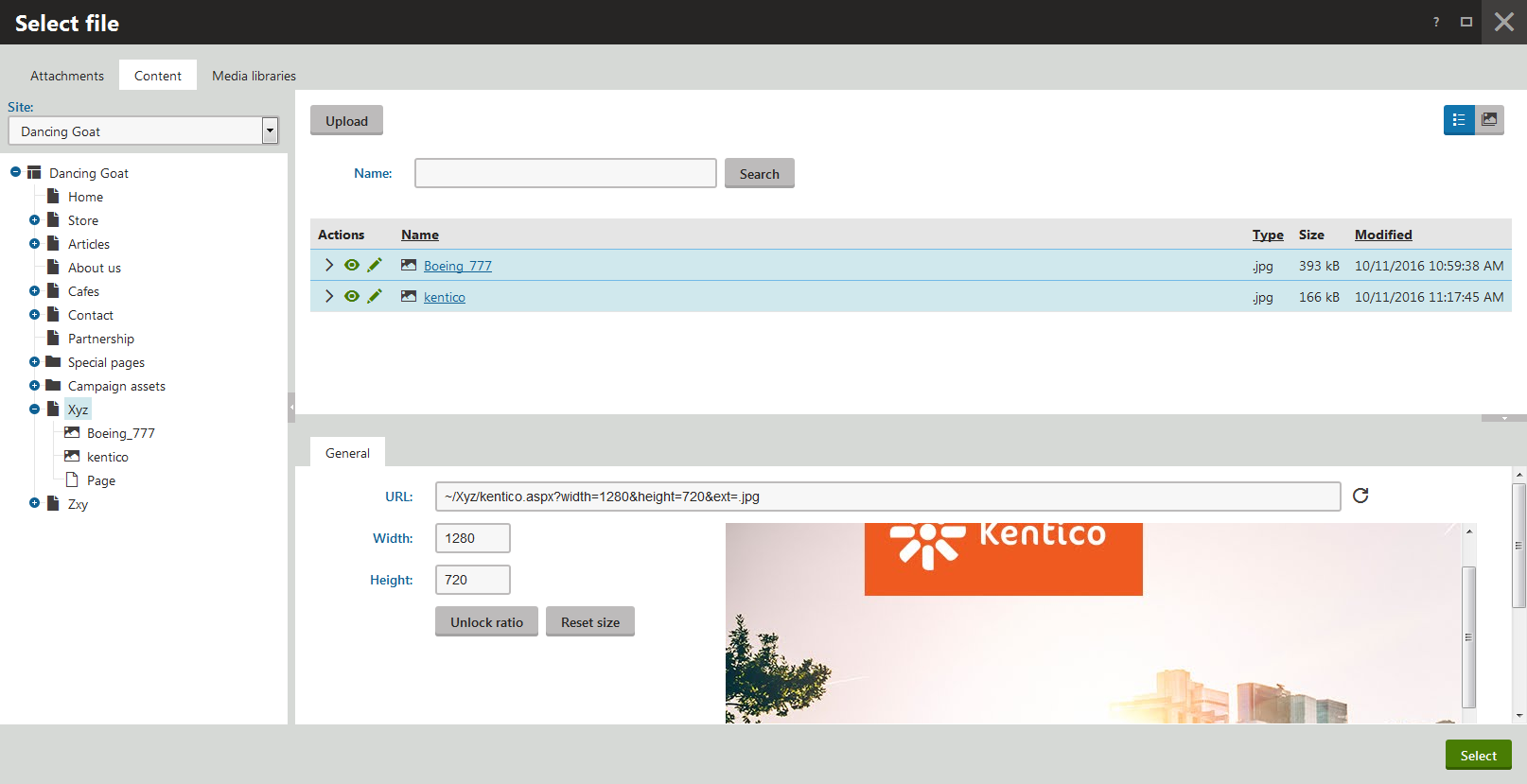Viewport: 1527px width, 784px height.
Task: Click the Name search input field
Action: [x=566, y=173]
